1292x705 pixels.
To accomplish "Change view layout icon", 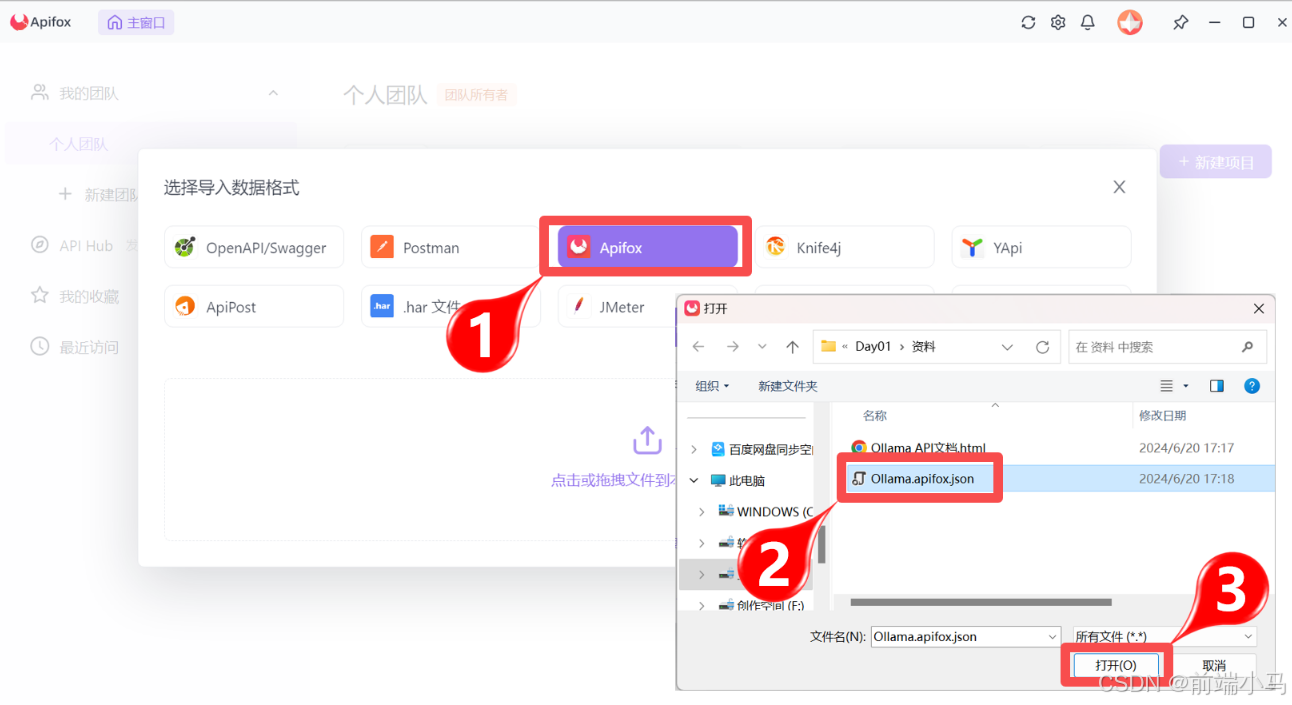I will click(x=1166, y=386).
